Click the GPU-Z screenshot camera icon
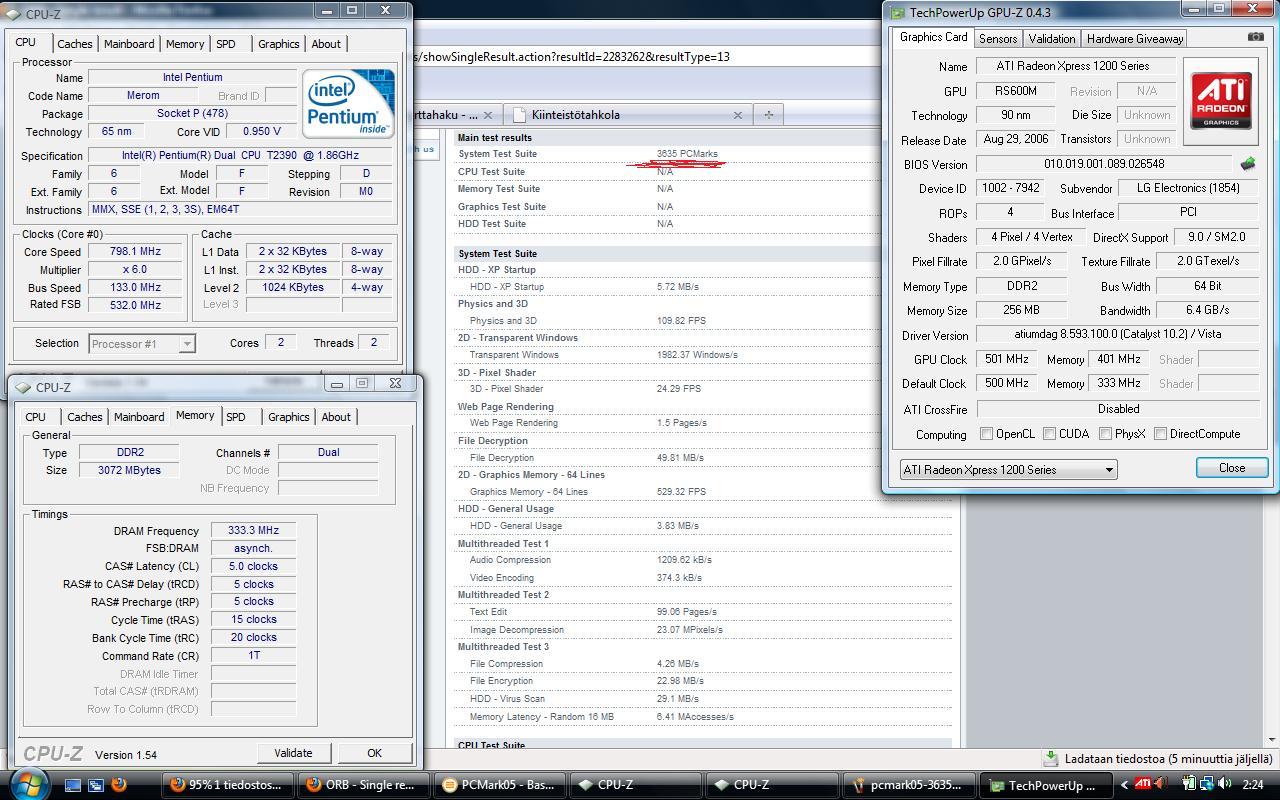The width and height of the screenshot is (1280, 800). point(1256,37)
